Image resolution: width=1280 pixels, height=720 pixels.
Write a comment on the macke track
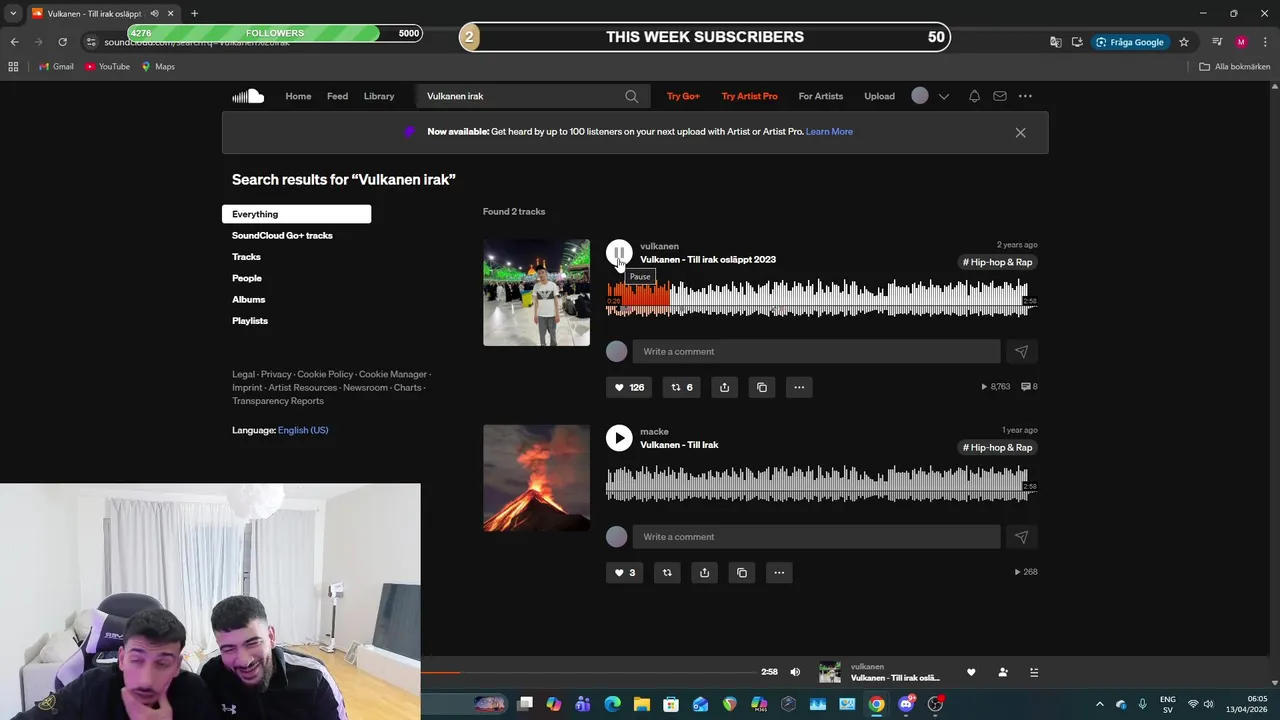coord(816,537)
